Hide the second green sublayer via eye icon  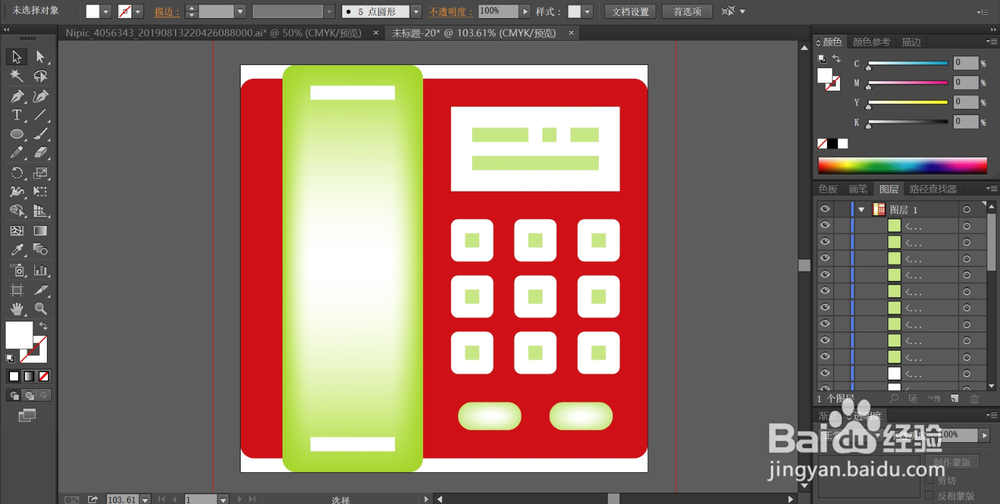[825, 242]
